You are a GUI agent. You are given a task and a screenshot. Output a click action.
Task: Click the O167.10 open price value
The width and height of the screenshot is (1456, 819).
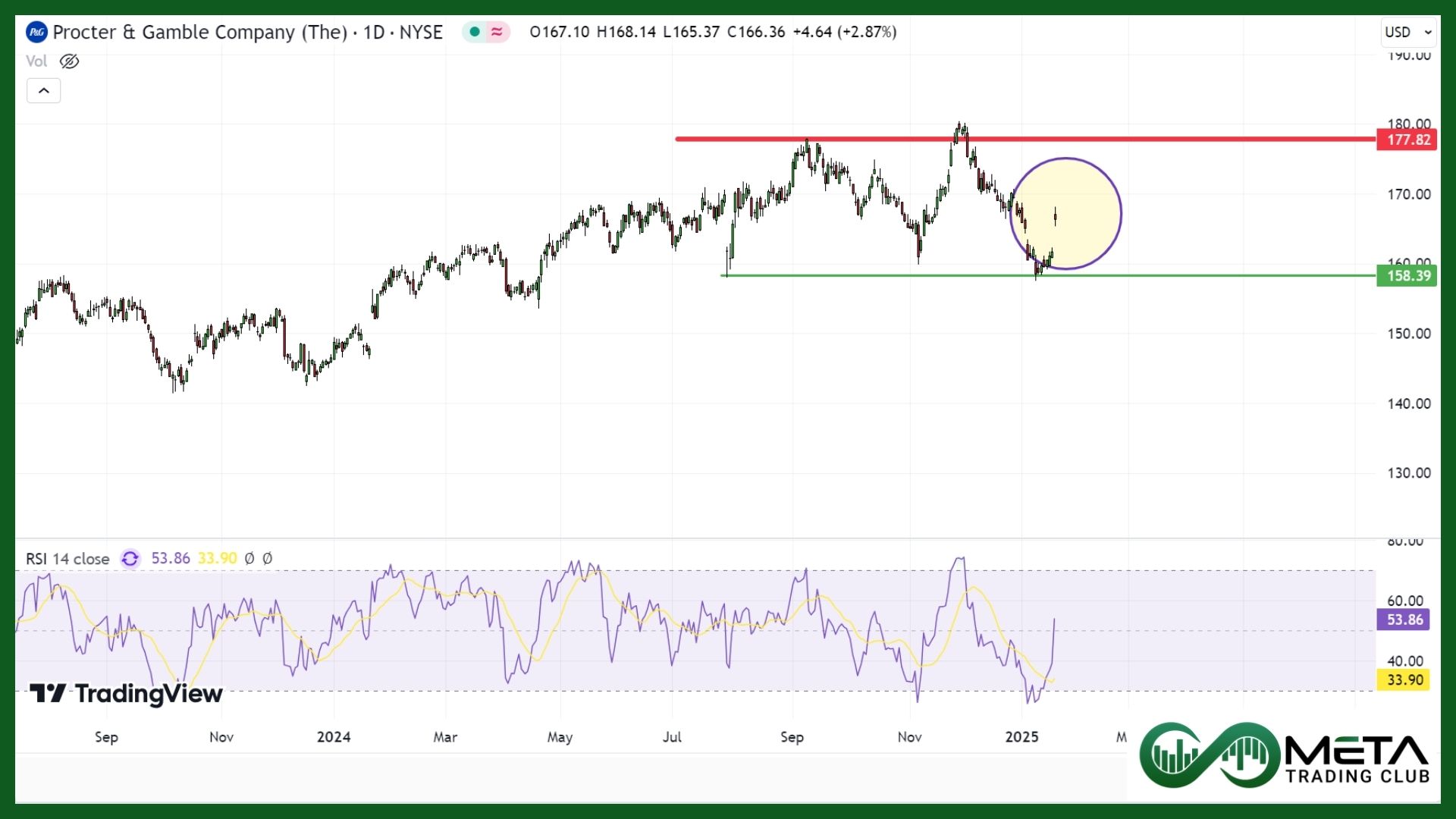(560, 32)
